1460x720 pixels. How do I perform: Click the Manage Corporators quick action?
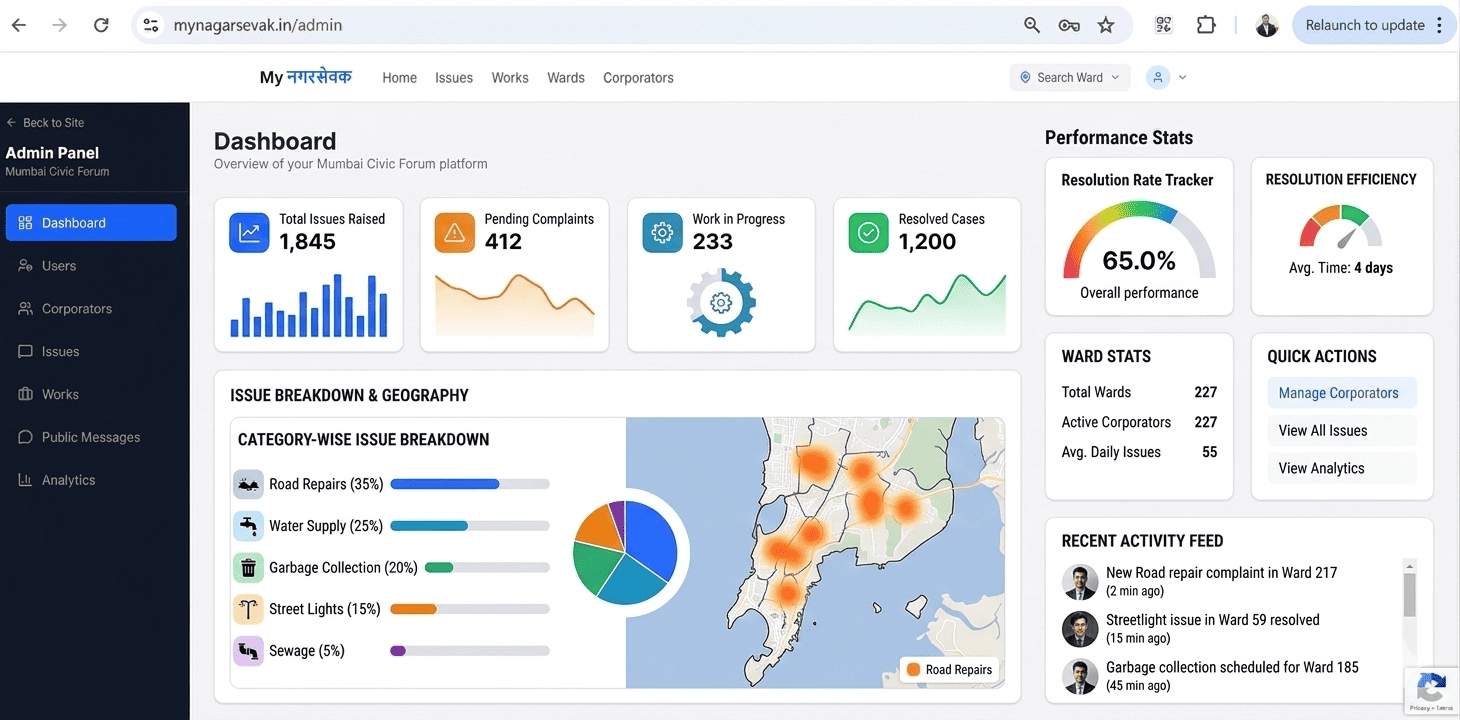click(1340, 393)
